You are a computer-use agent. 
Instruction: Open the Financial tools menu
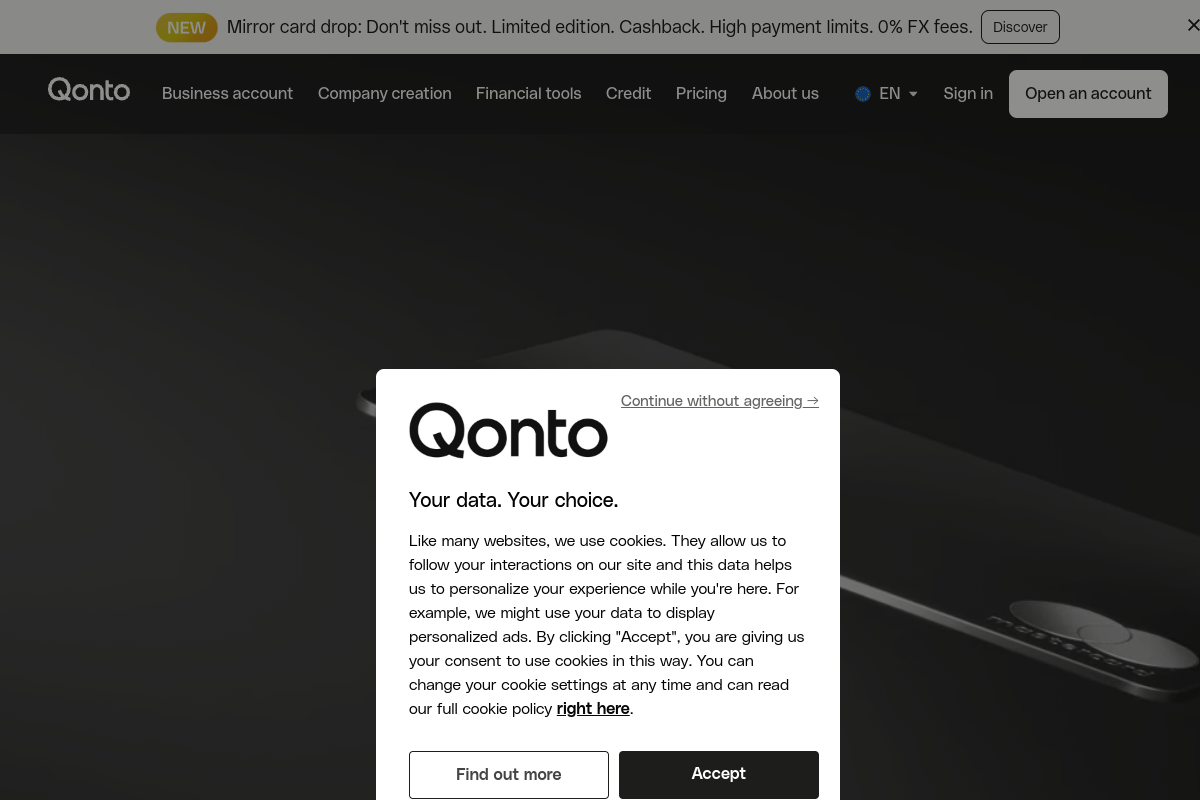click(x=528, y=93)
